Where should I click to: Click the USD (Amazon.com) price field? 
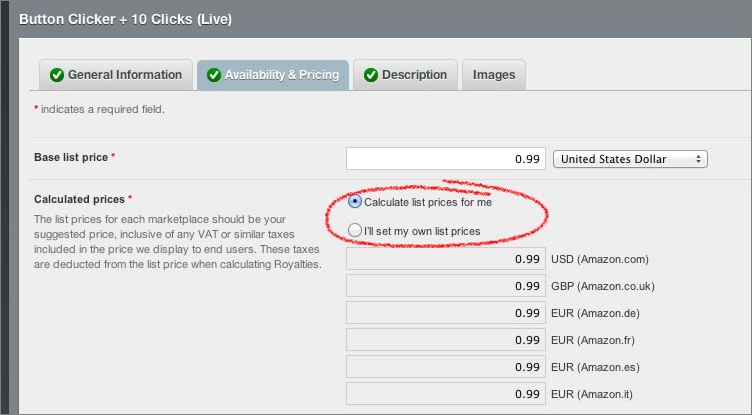click(x=446, y=260)
